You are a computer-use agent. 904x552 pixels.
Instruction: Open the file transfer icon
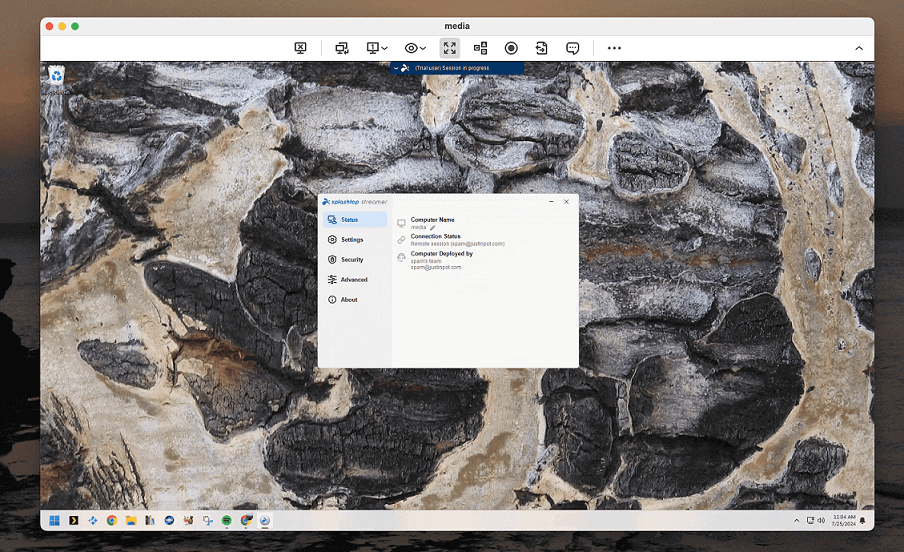[541, 48]
